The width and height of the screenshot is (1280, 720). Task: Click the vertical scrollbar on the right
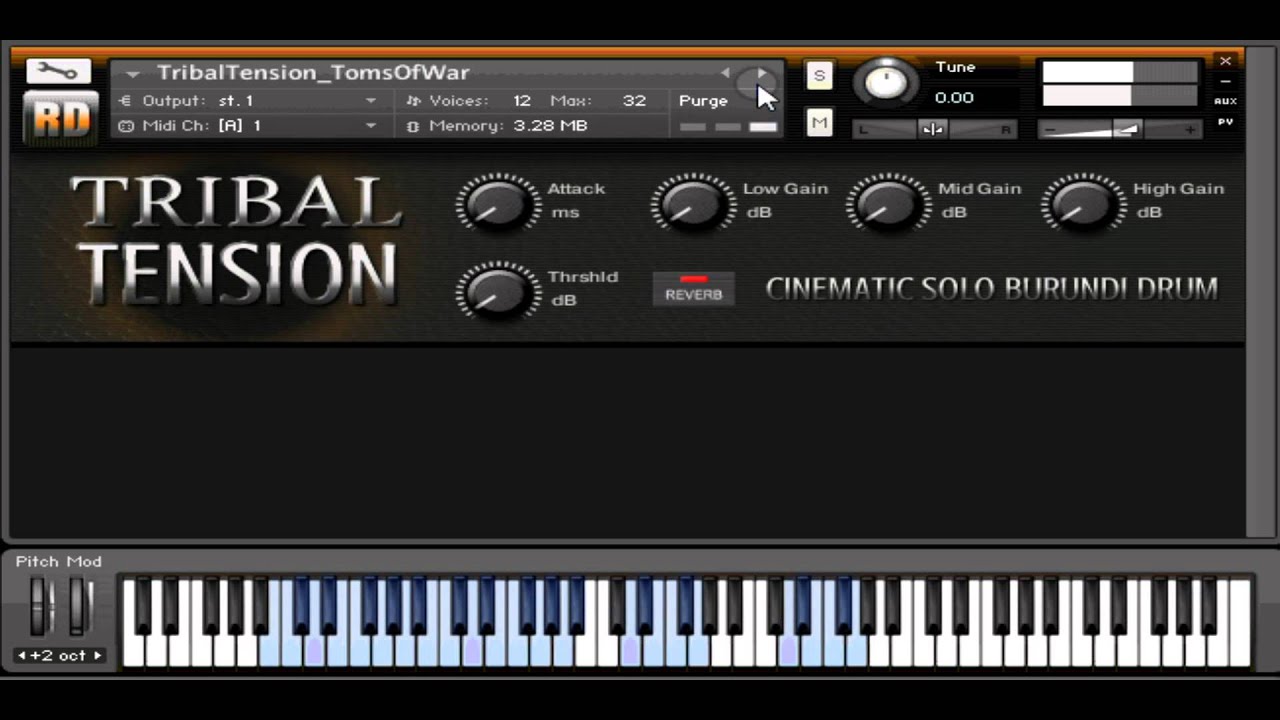point(1259,294)
